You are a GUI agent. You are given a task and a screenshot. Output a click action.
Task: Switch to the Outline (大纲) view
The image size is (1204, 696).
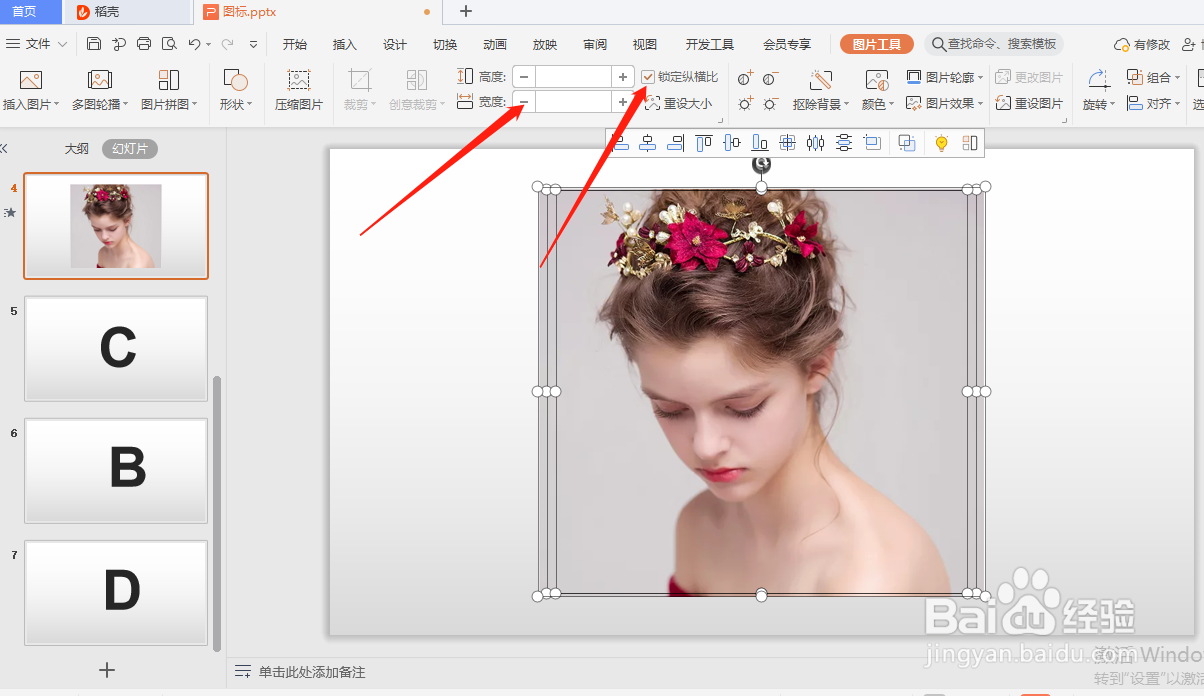point(77,149)
